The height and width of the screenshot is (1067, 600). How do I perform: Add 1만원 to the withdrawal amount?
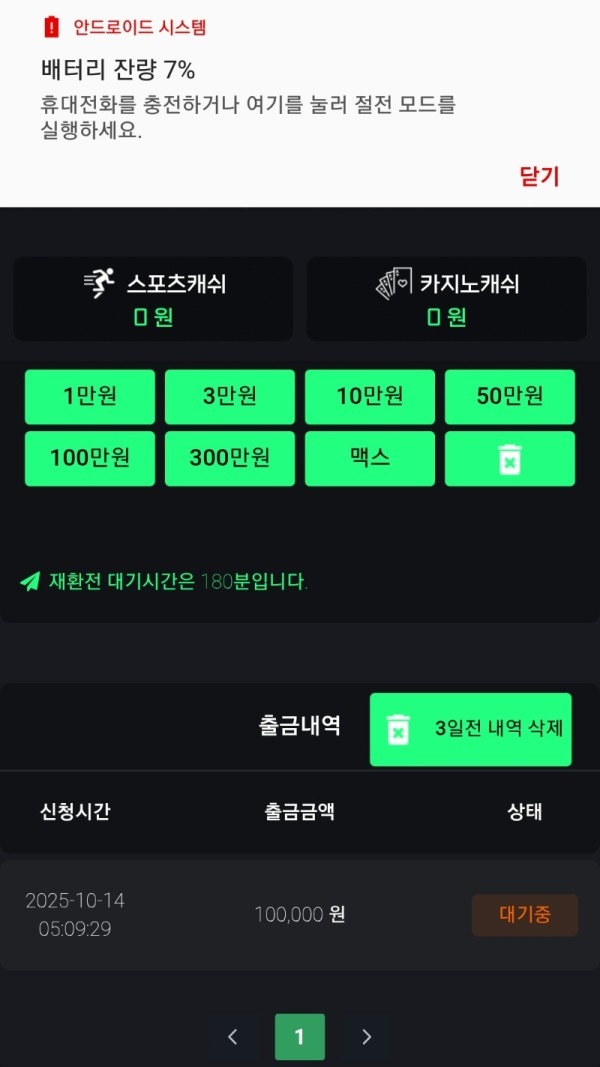pyautogui.click(x=90, y=397)
